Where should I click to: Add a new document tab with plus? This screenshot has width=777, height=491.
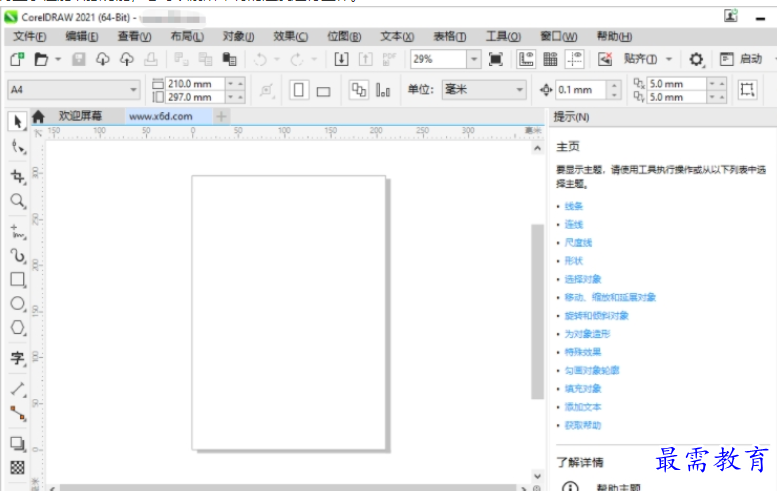pyautogui.click(x=222, y=116)
